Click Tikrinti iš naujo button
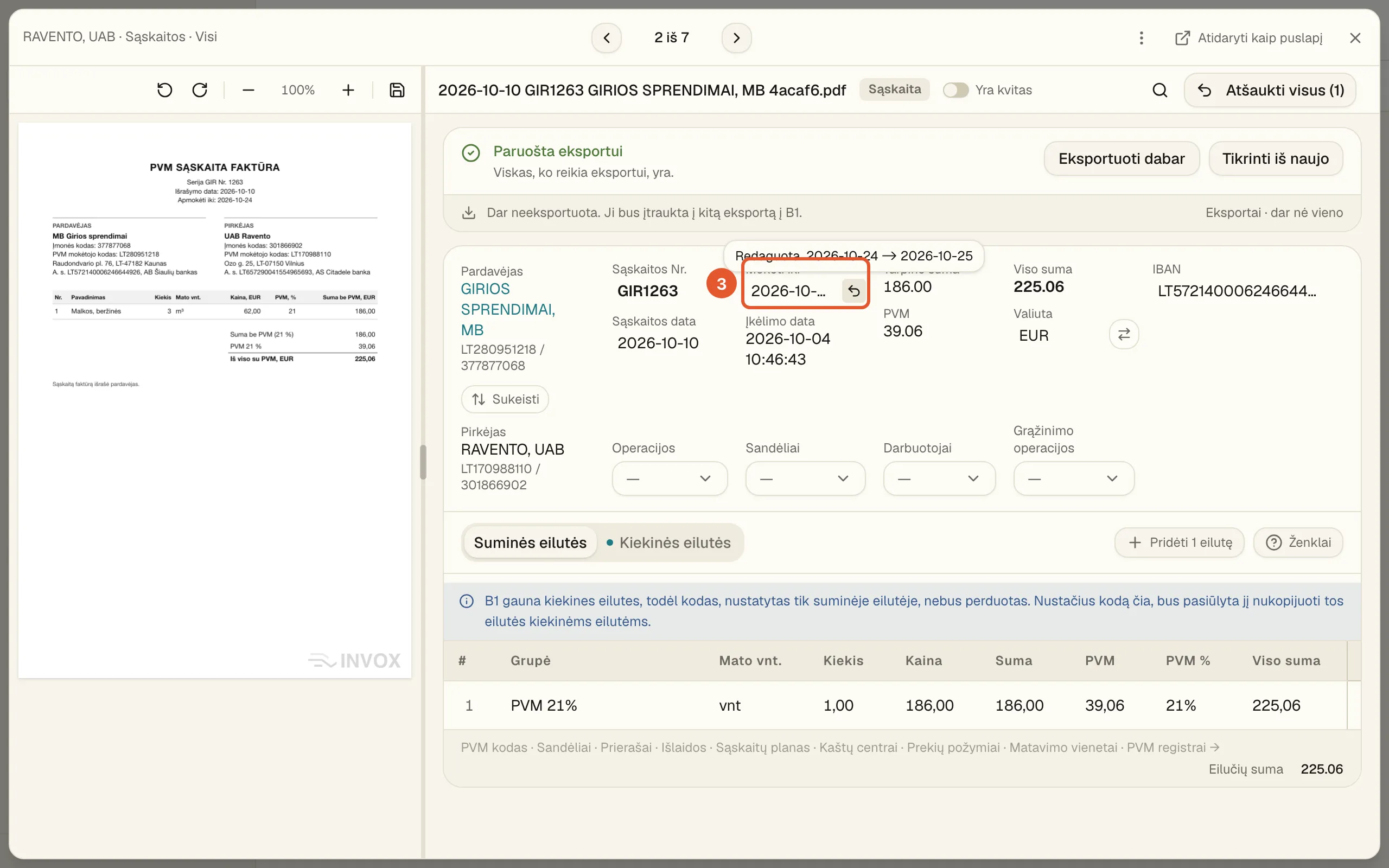The width and height of the screenshot is (1389, 868). [1276, 158]
